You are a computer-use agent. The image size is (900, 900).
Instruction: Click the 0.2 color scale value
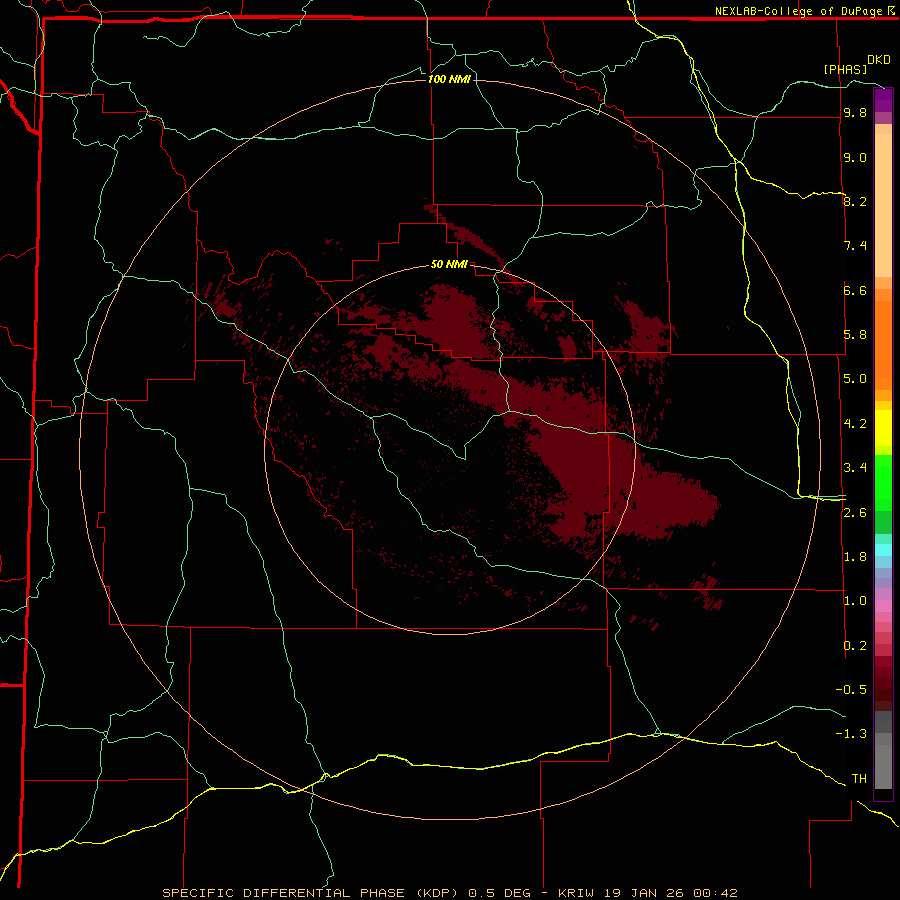(x=855, y=646)
